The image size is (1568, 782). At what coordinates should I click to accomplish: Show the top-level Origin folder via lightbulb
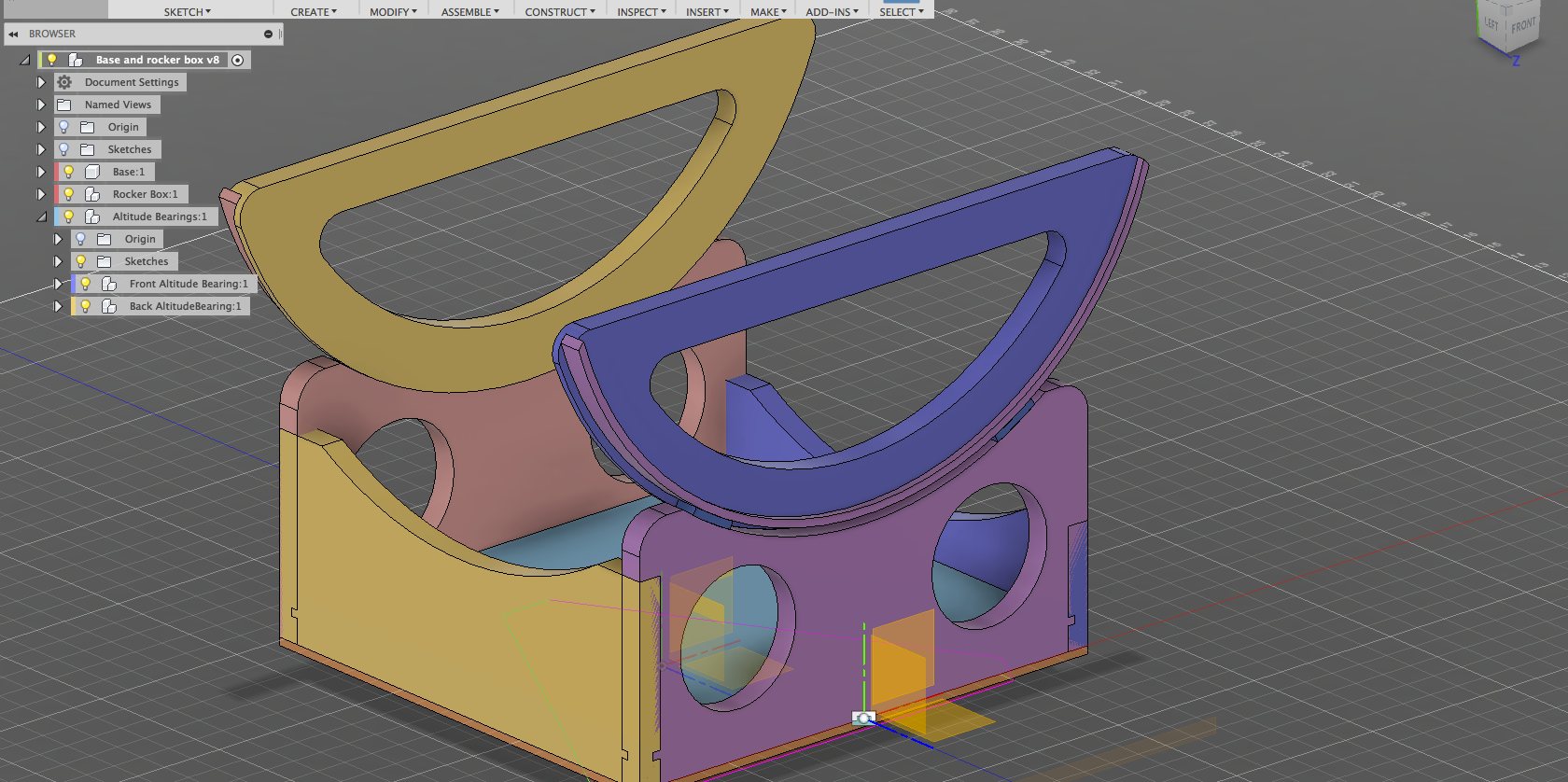coord(64,127)
